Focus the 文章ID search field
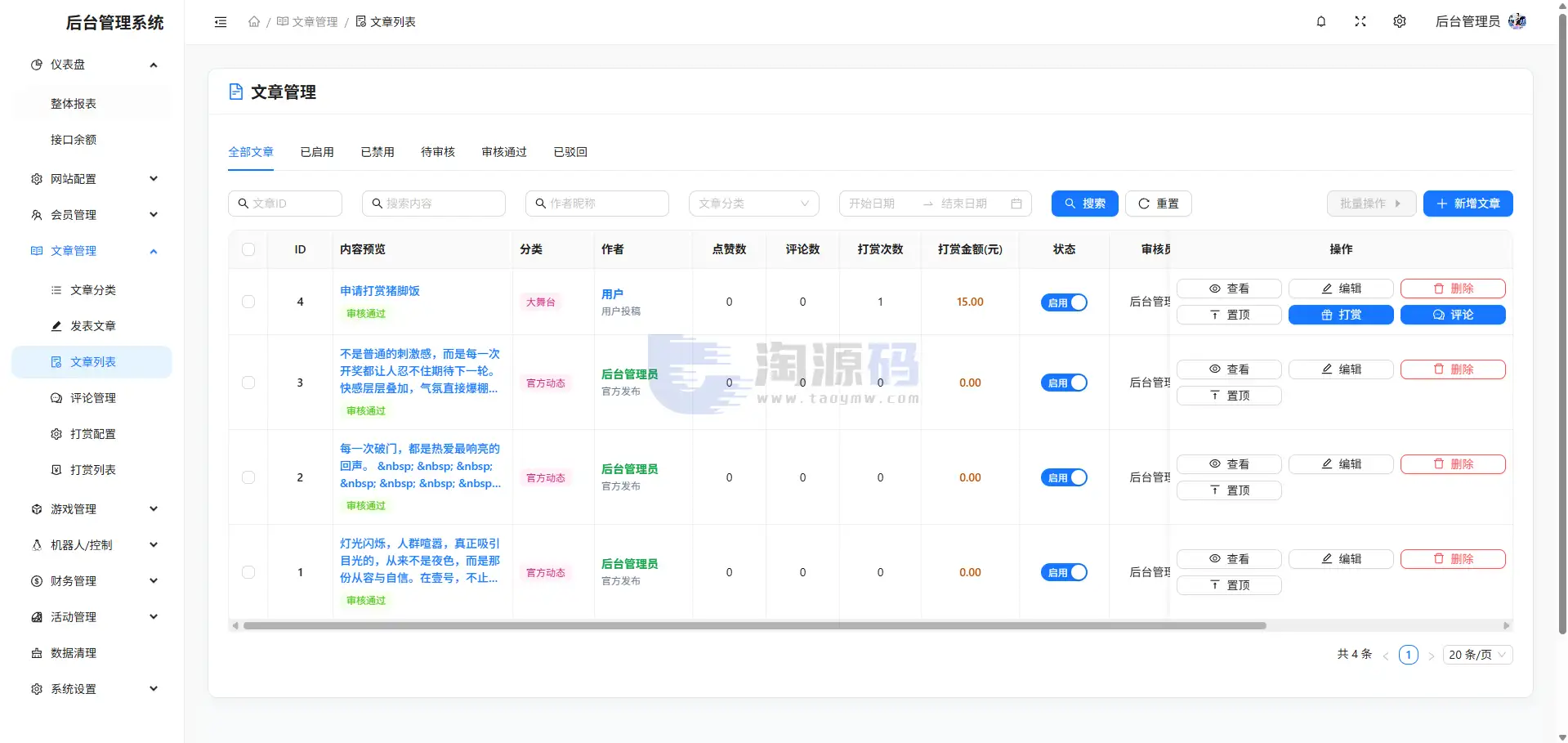 tap(285, 204)
